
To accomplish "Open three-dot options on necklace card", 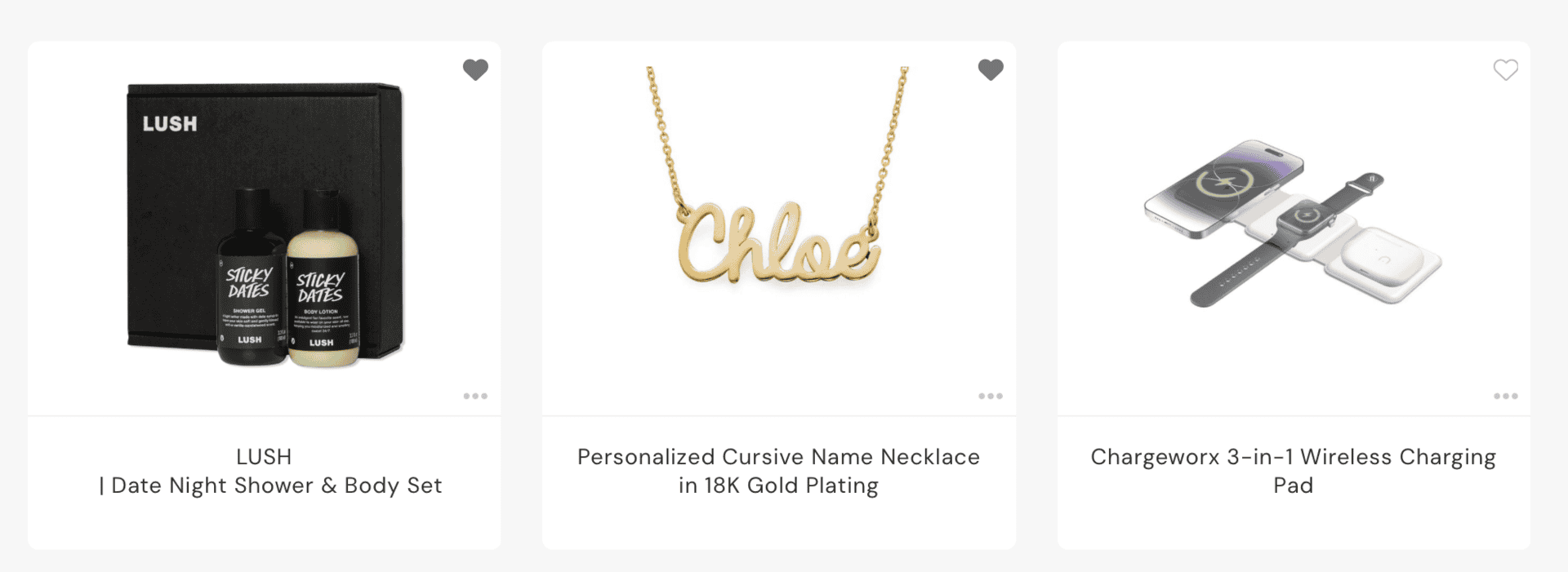I will [991, 396].
